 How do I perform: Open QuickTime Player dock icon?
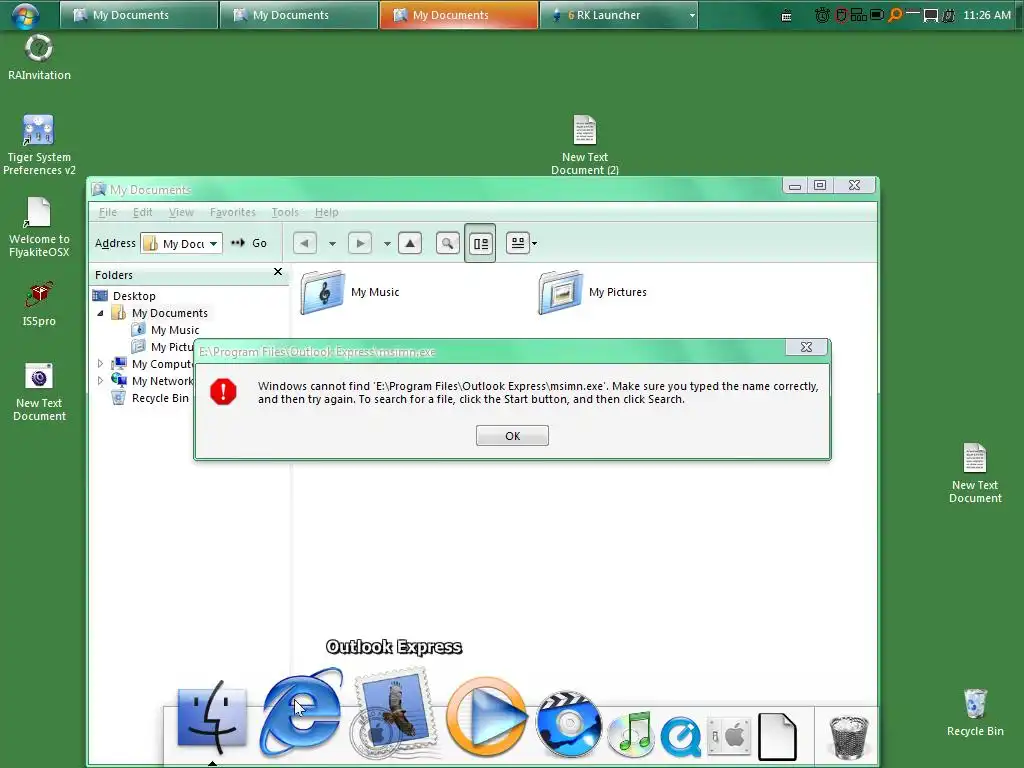(680, 737)
